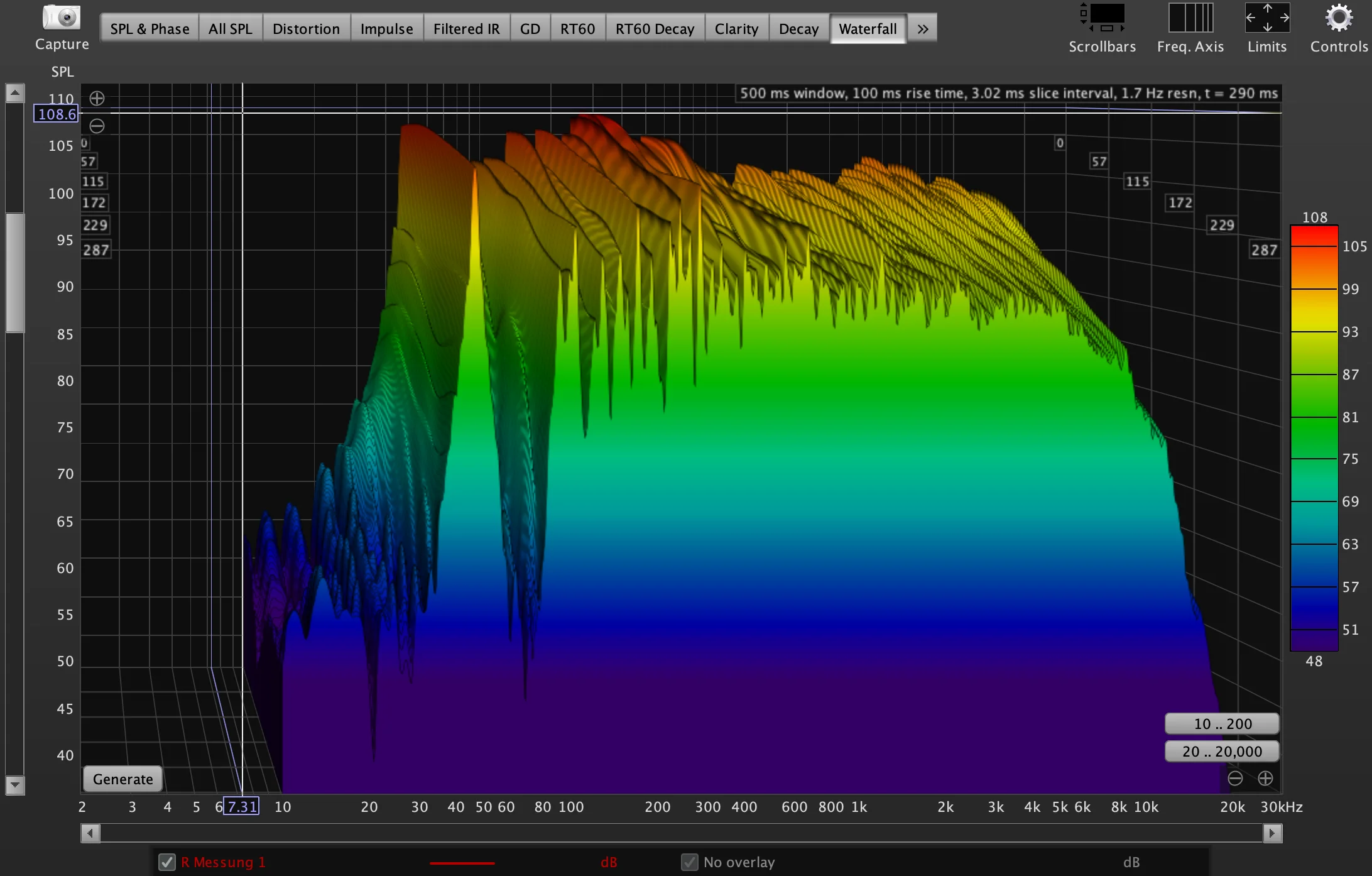
Task: Set frequency range with 20 .. 20,000 button
Action: pyautogui.click(x=1222, y=752)
